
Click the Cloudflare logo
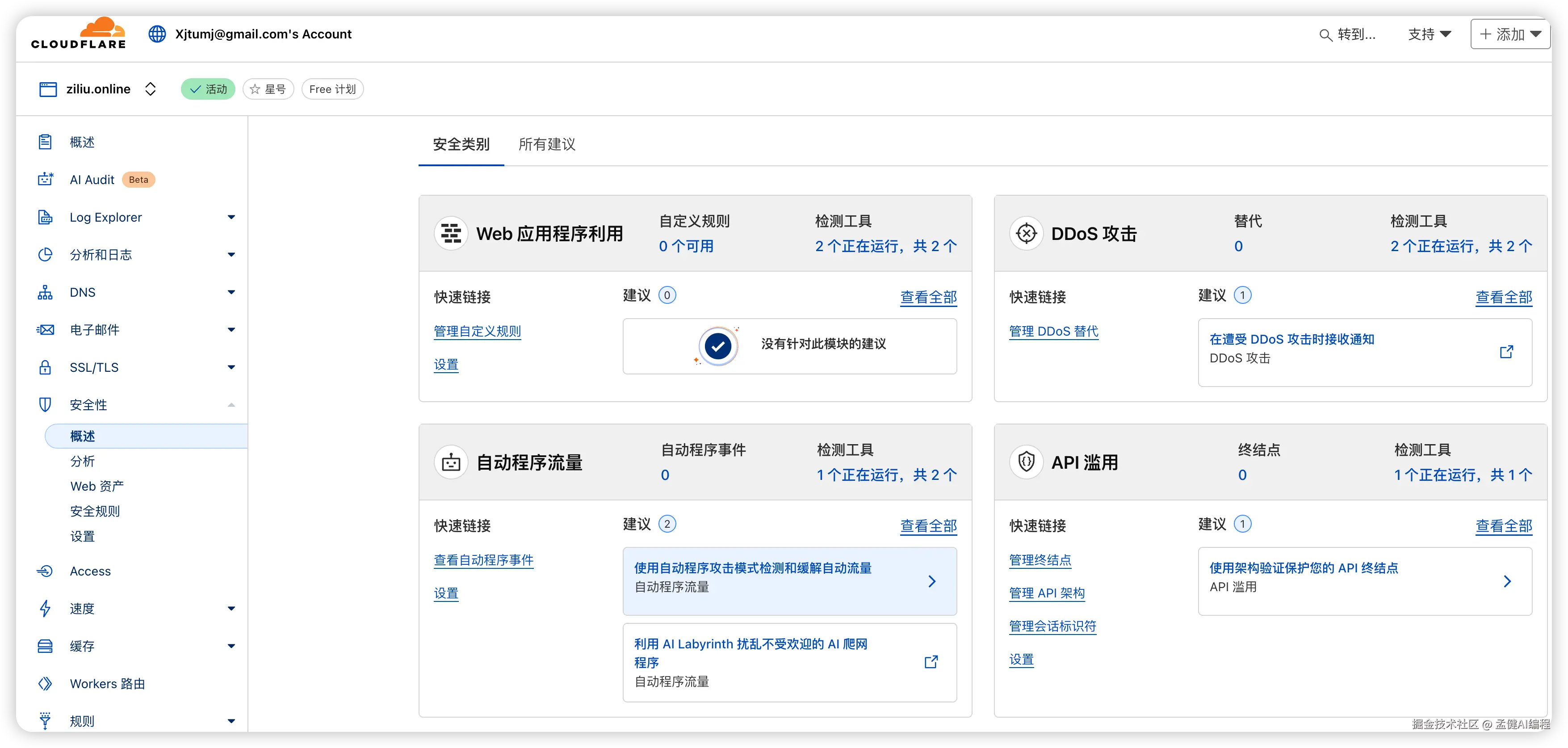(79, 34)
